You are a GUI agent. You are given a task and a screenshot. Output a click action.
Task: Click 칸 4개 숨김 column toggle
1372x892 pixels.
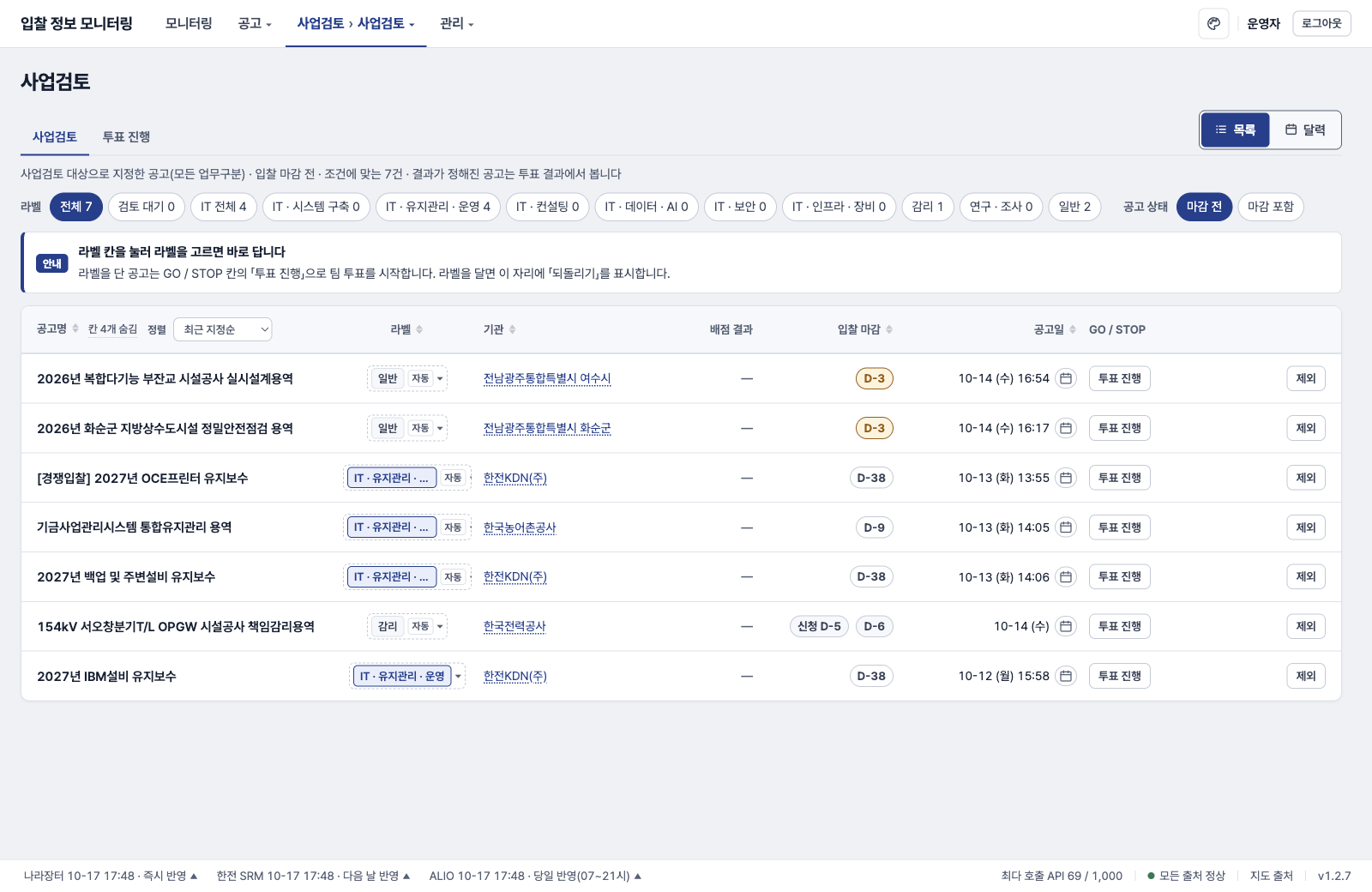tap(112, 329)
